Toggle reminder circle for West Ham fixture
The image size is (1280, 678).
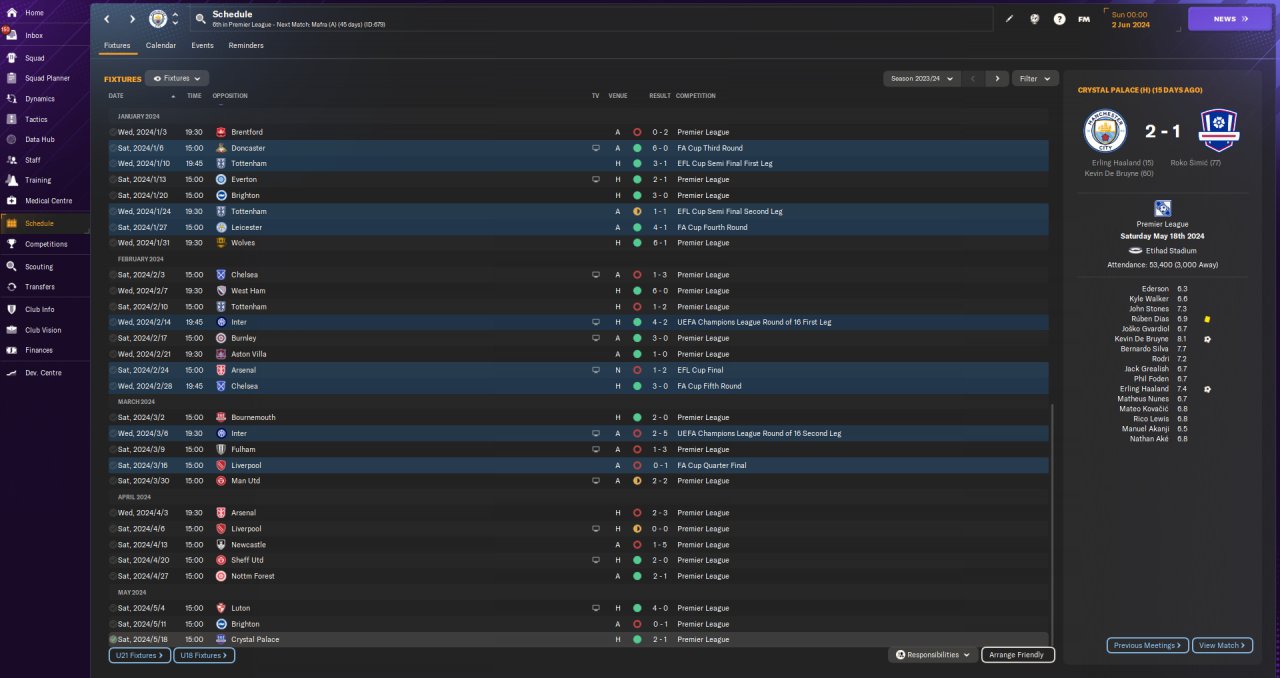pos(113,291)
